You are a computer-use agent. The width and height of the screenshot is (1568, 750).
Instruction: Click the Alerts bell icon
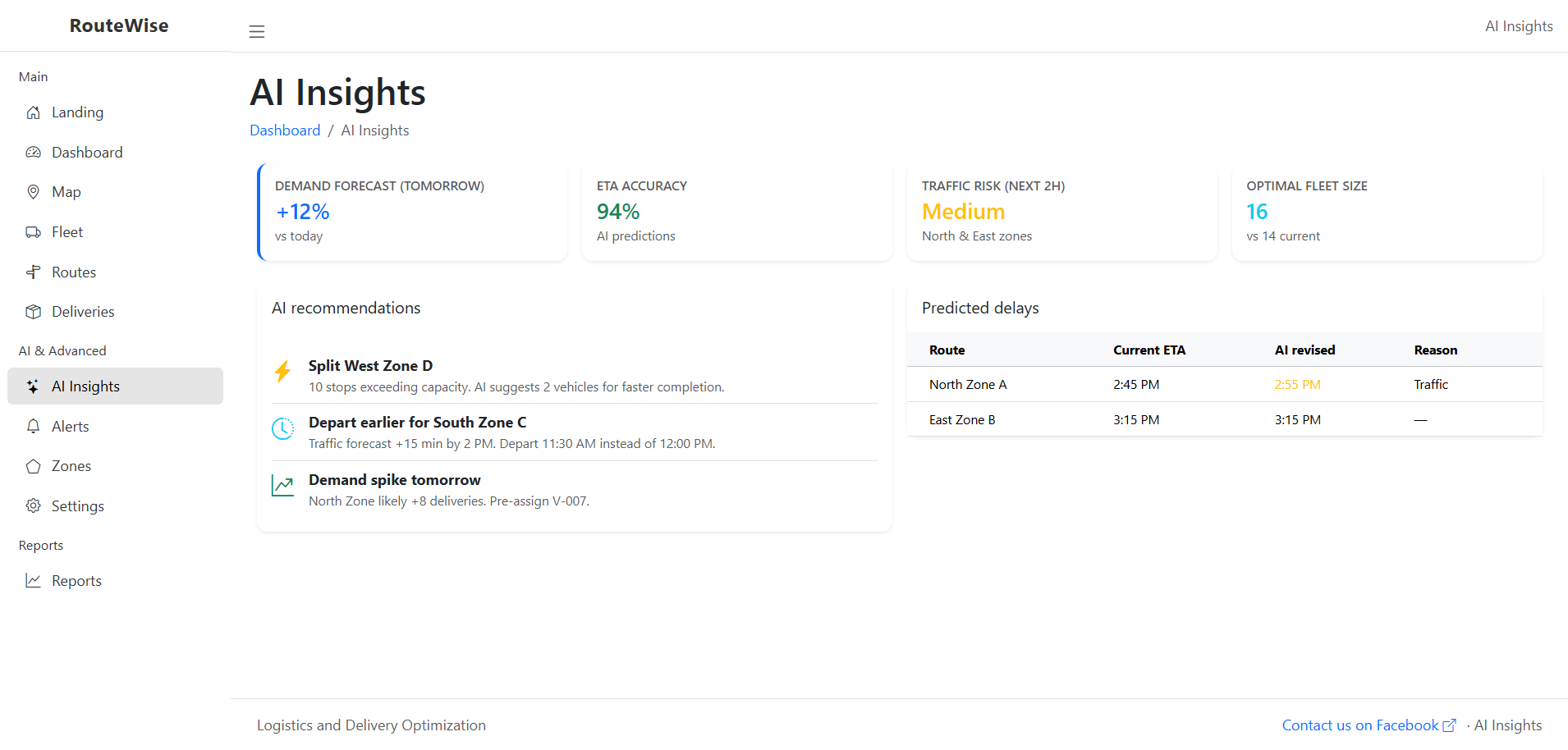tap(33, 427)
